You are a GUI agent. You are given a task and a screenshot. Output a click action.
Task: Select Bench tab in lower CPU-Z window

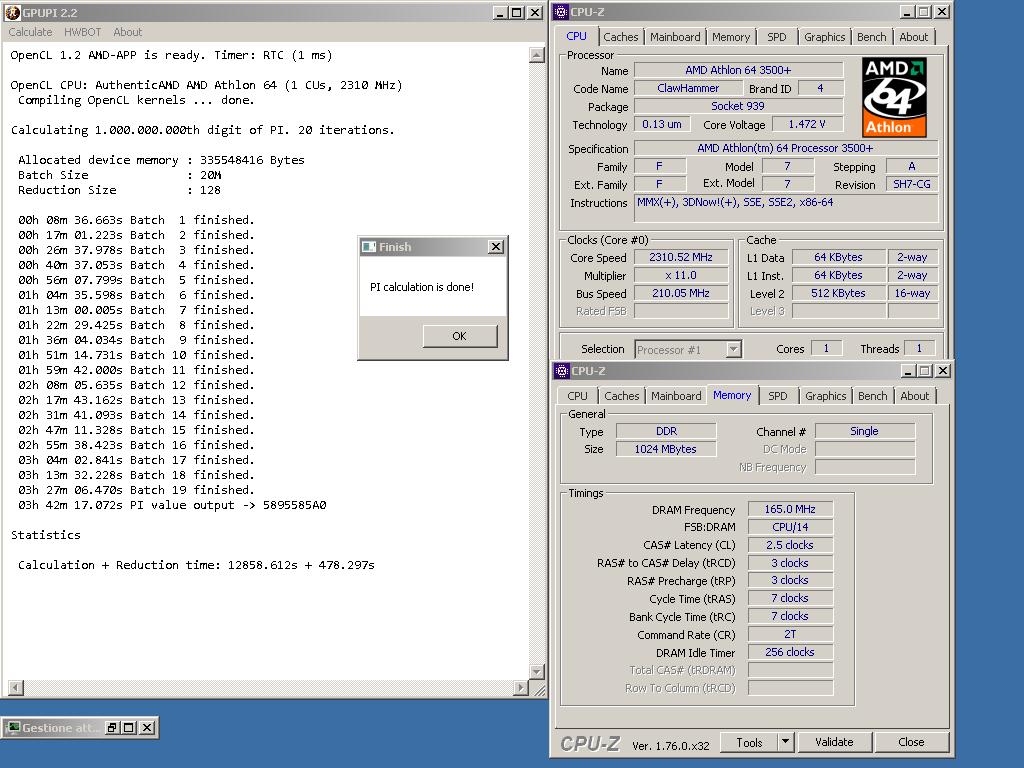pyautogui.click(x=872, y=396)
